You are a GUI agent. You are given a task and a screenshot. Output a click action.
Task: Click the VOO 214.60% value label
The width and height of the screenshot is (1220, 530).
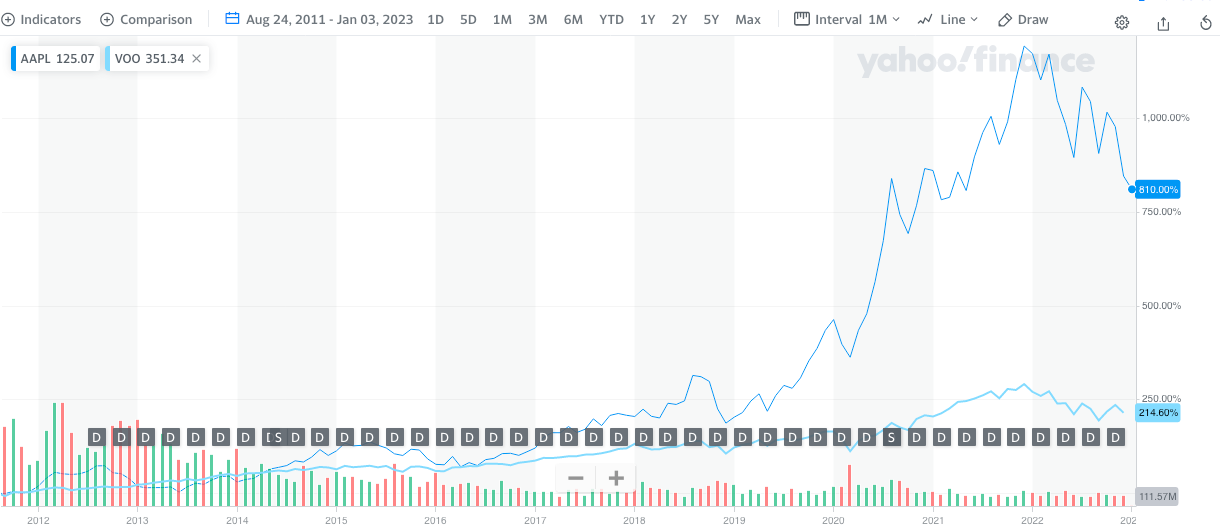(x=1160, y=412)
